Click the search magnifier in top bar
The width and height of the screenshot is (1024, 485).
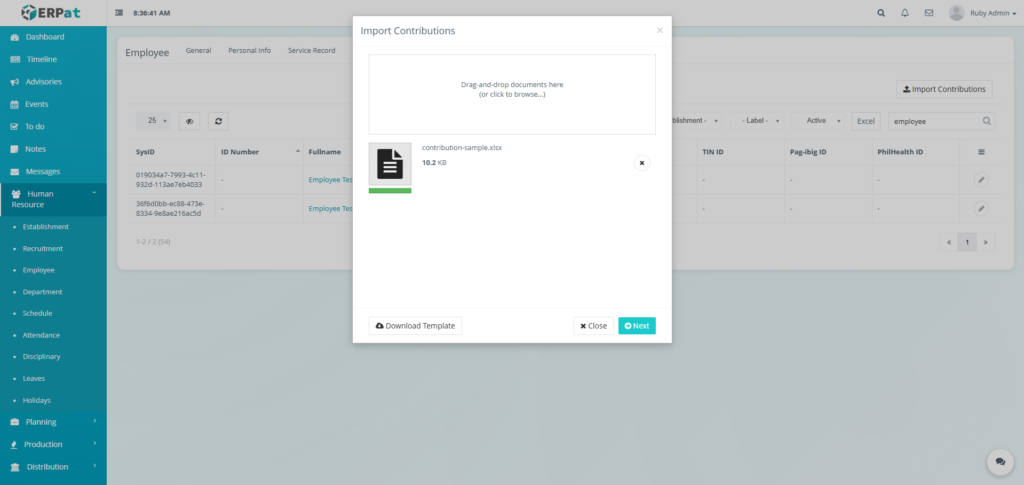click(881, 13)
